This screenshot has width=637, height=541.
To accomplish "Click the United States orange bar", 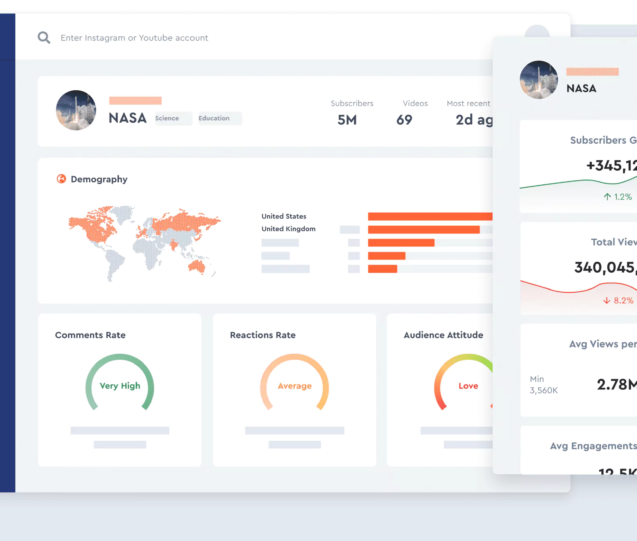I will [x=430, y=216].
